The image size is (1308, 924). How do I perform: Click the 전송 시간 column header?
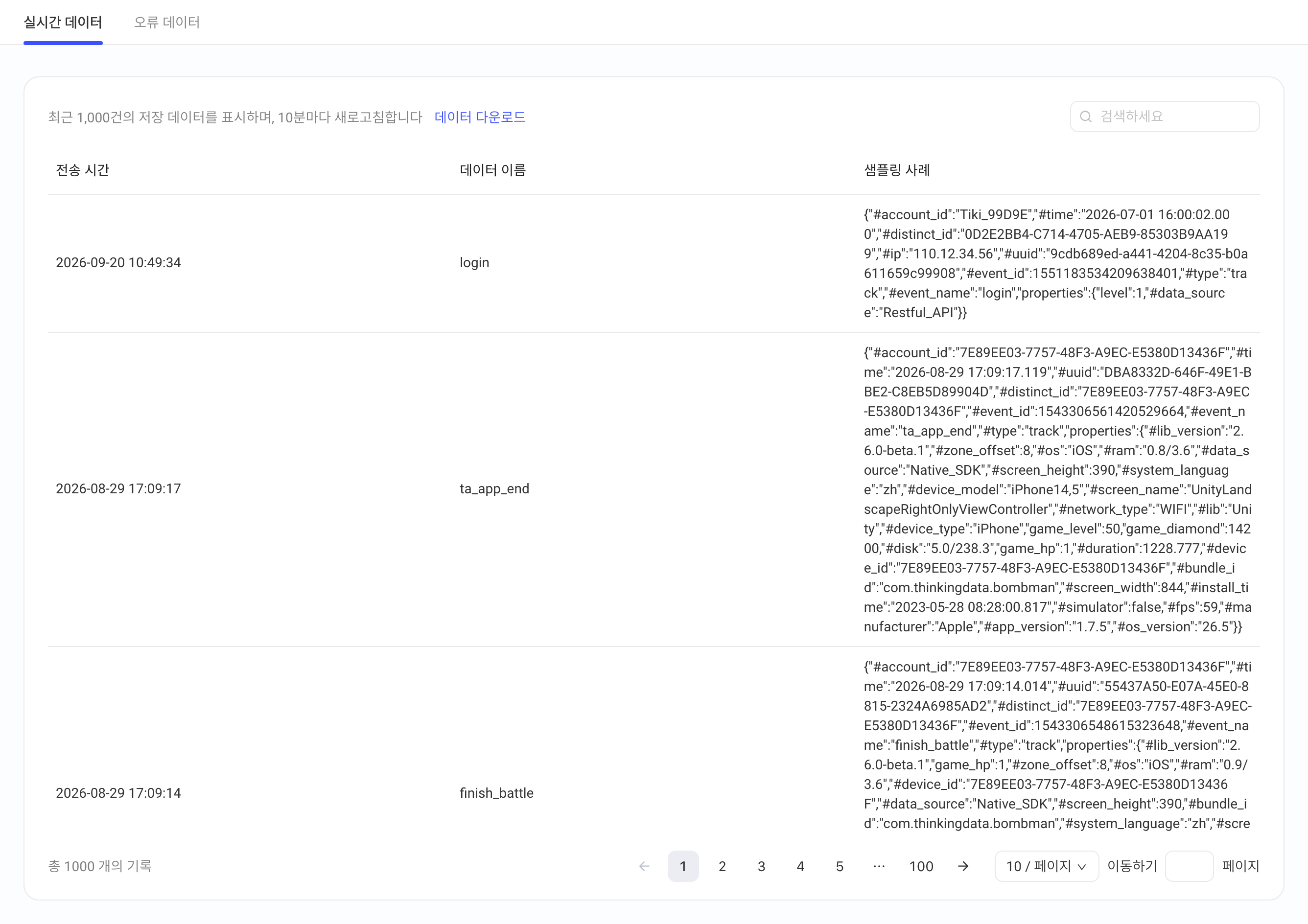[83, 170]
